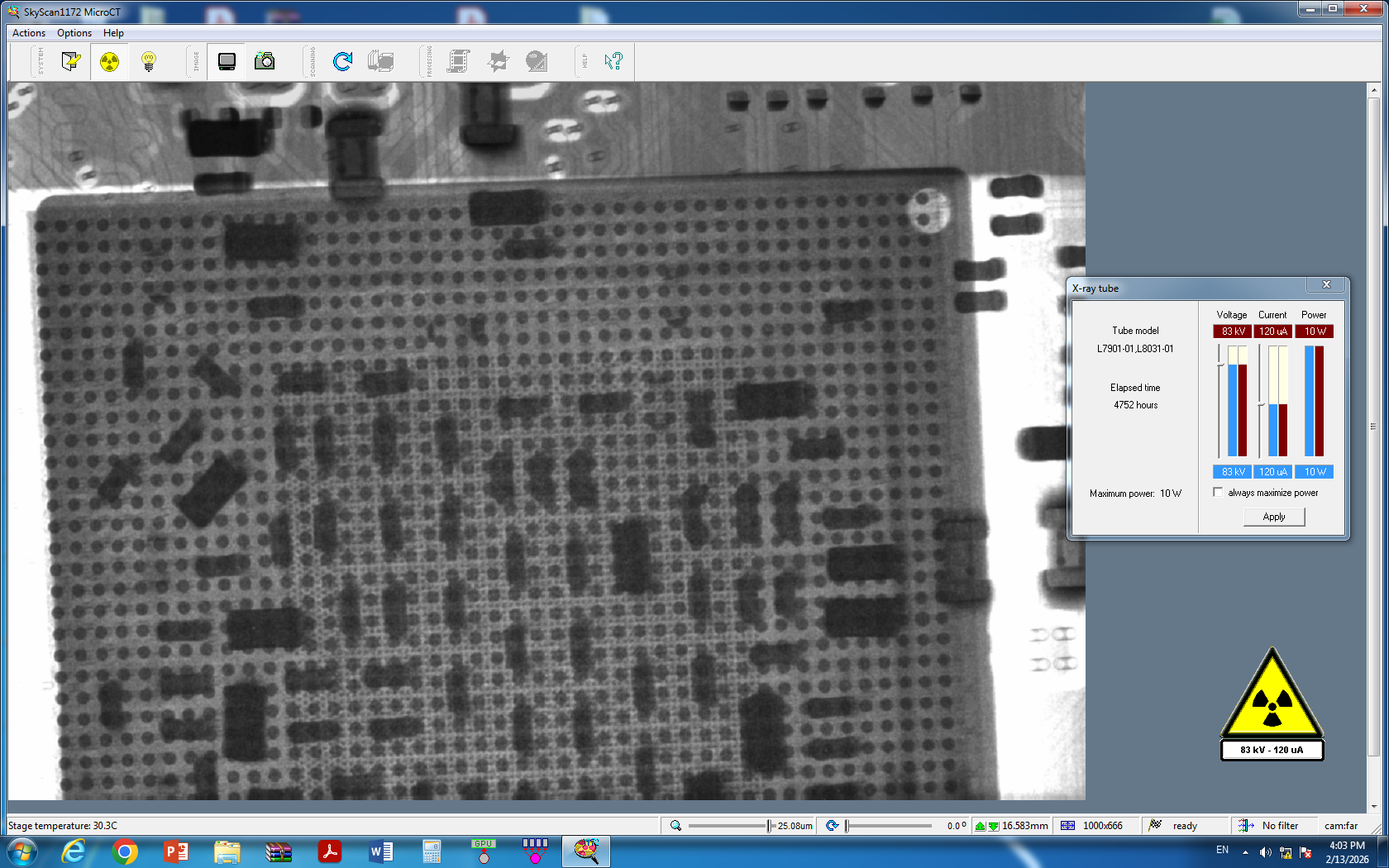Click the filmstrip reconstruction icon
The image size is (1389, 868).
[x=459, y=61]
